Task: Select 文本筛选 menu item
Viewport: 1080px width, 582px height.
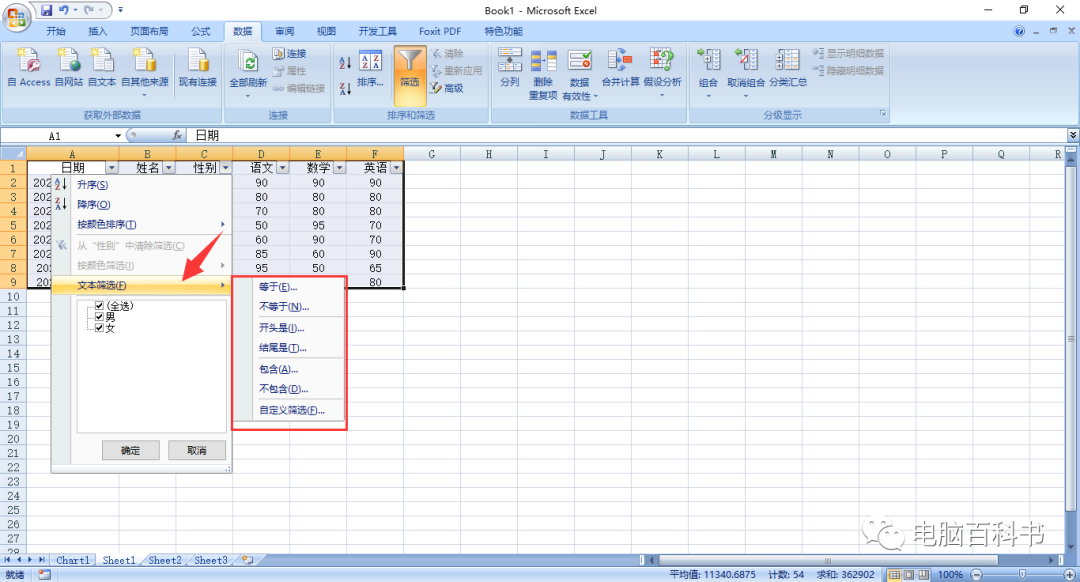Action: coord(141,285)
